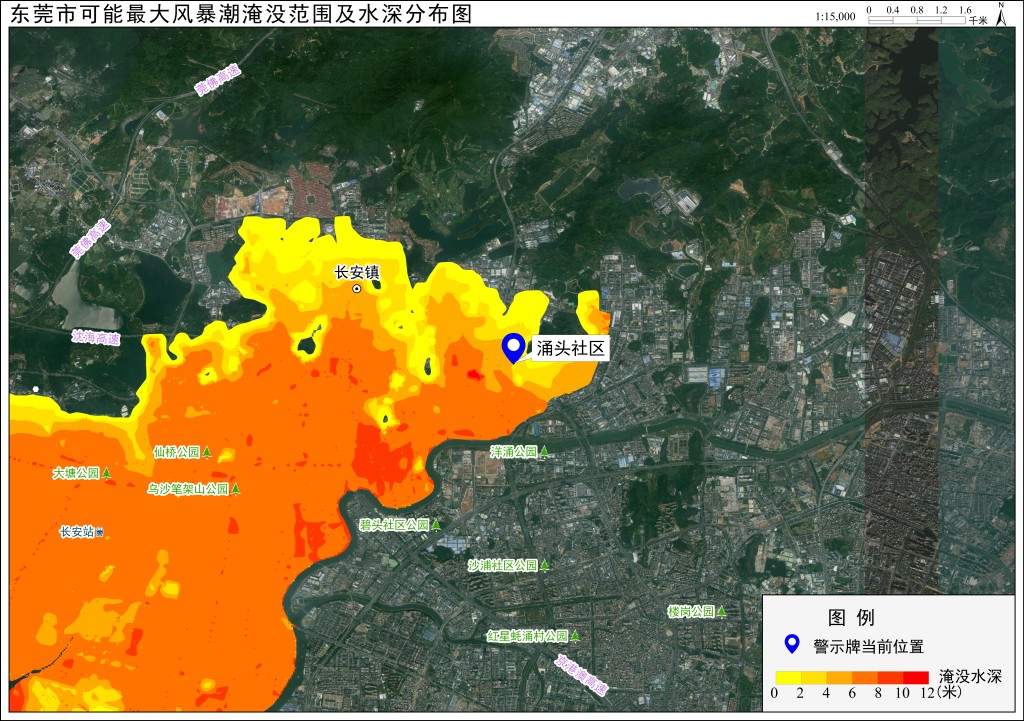Click the 仙桥公园 park tree icon
The height and width of the screenshot is (721, 1024).
[x=207, y=452]
